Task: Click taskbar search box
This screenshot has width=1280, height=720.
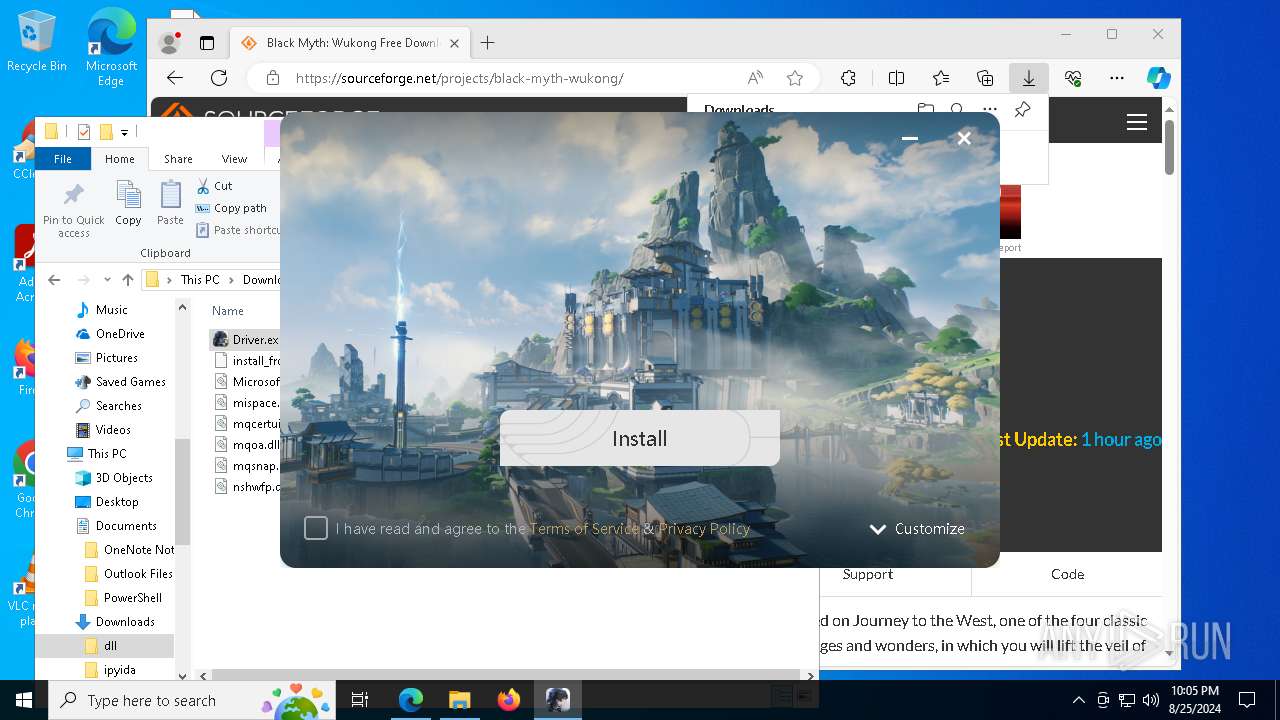Action: tap(193, 700)
